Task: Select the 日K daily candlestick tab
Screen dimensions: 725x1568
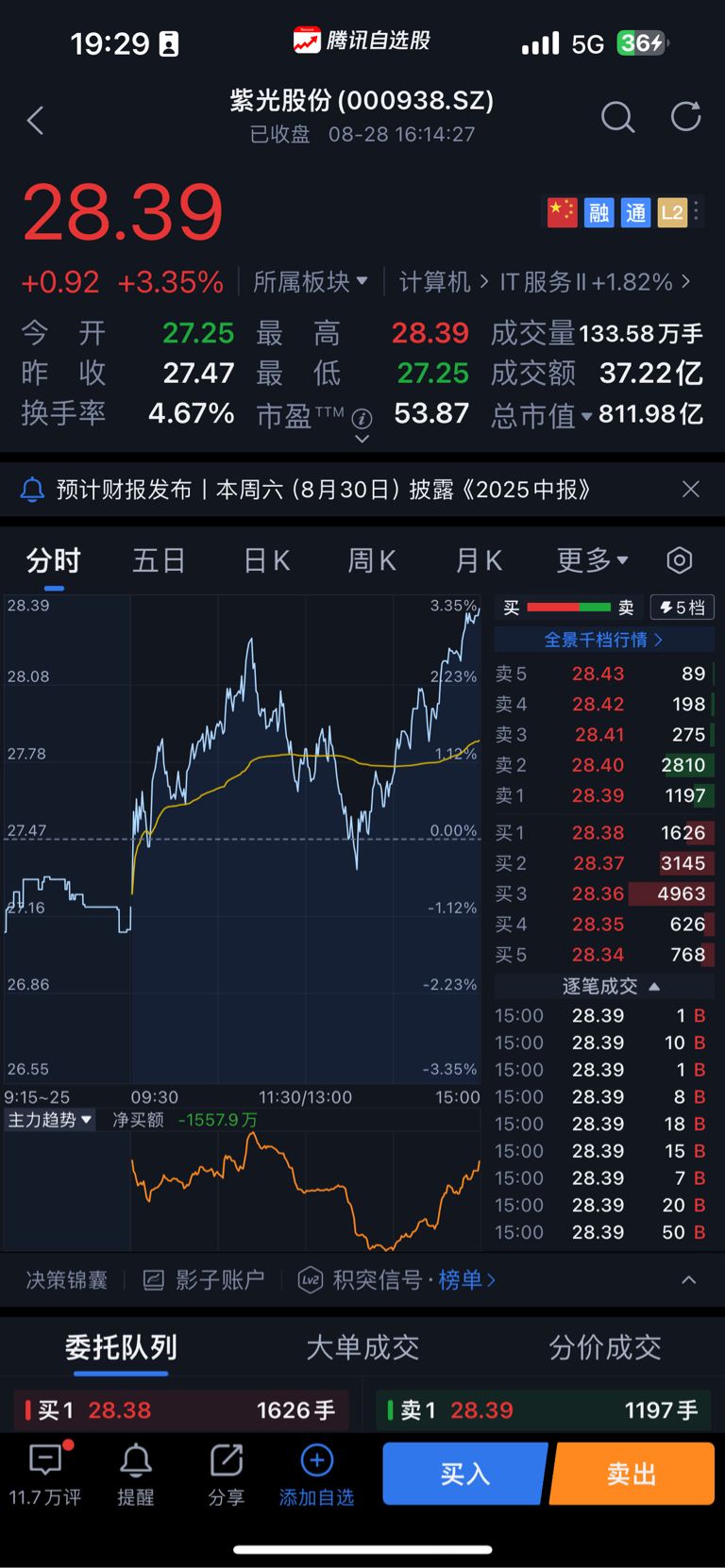Action: tap(267, 560)
